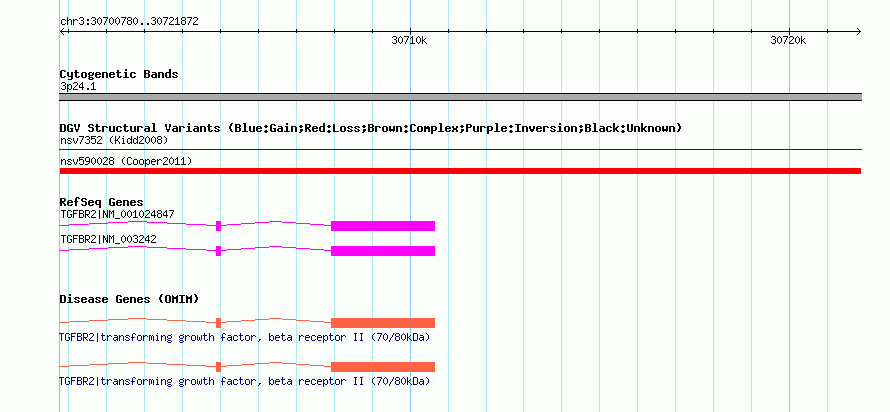Select the Disease Genes (OMIM) track title
Image resolution: width=890 pixels, height=412 pixels.
point(129,299)
